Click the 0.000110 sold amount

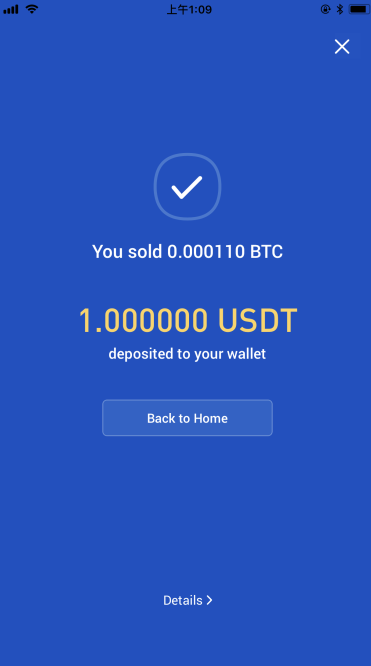[206, 251]
